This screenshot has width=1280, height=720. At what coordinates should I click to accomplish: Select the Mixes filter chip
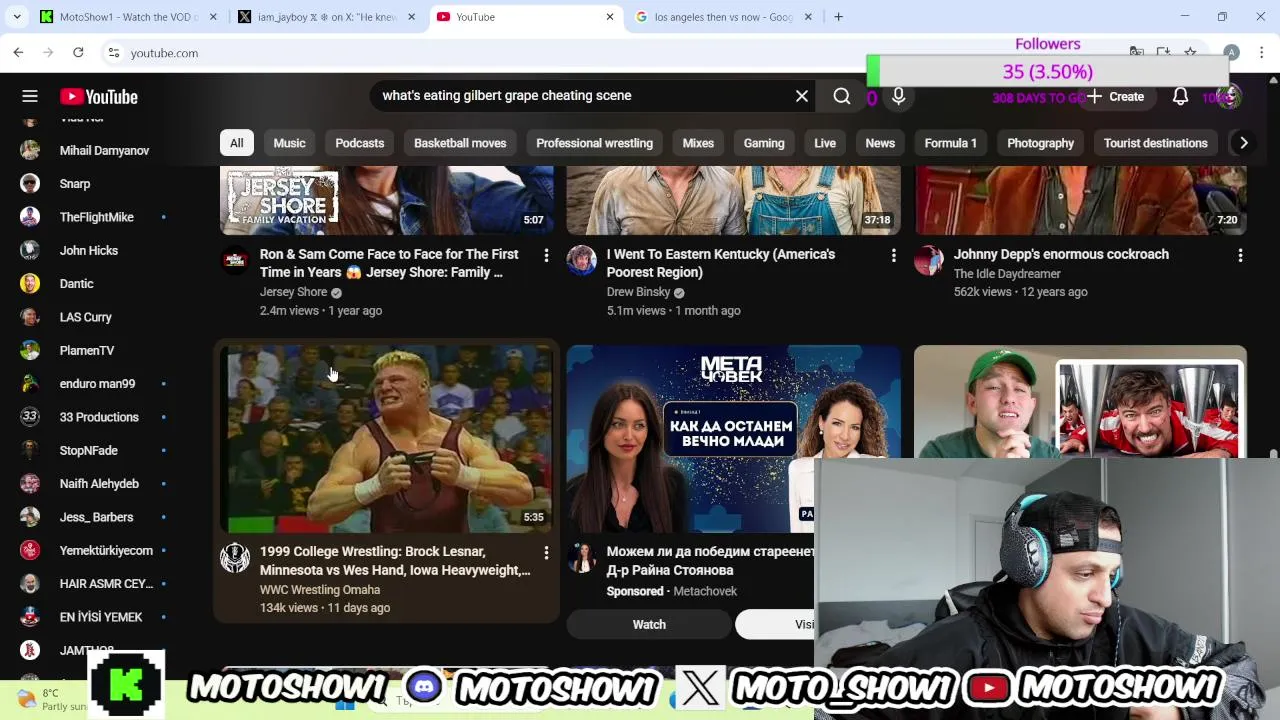click(698, 143)
